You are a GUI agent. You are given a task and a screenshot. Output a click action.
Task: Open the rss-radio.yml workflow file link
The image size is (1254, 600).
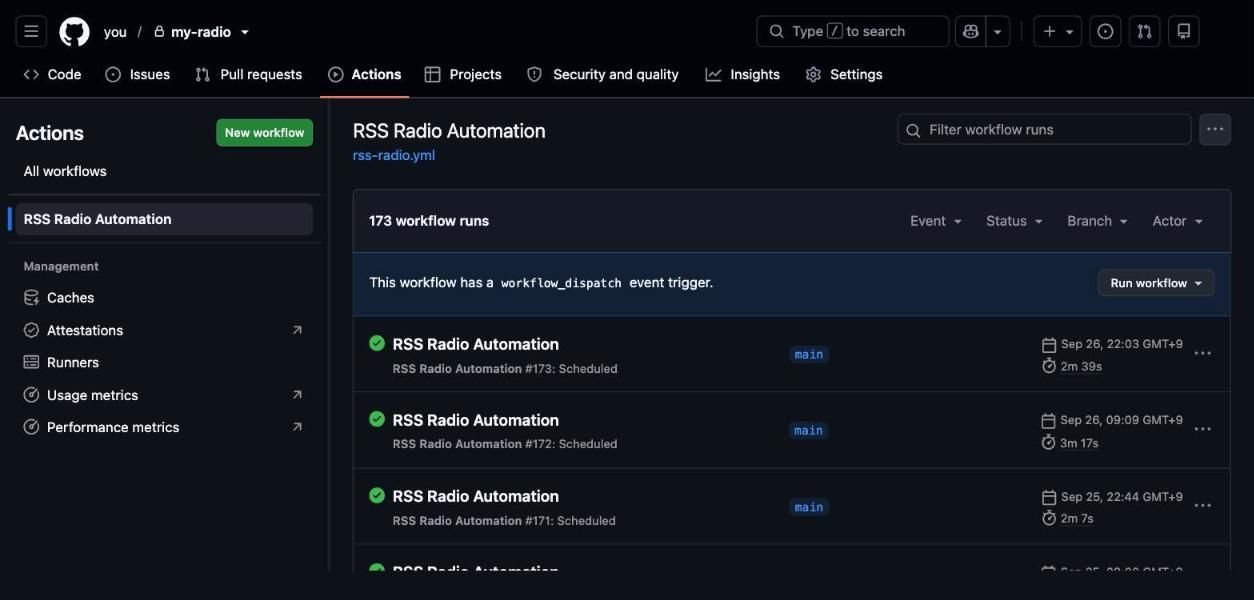coord(394,155)
